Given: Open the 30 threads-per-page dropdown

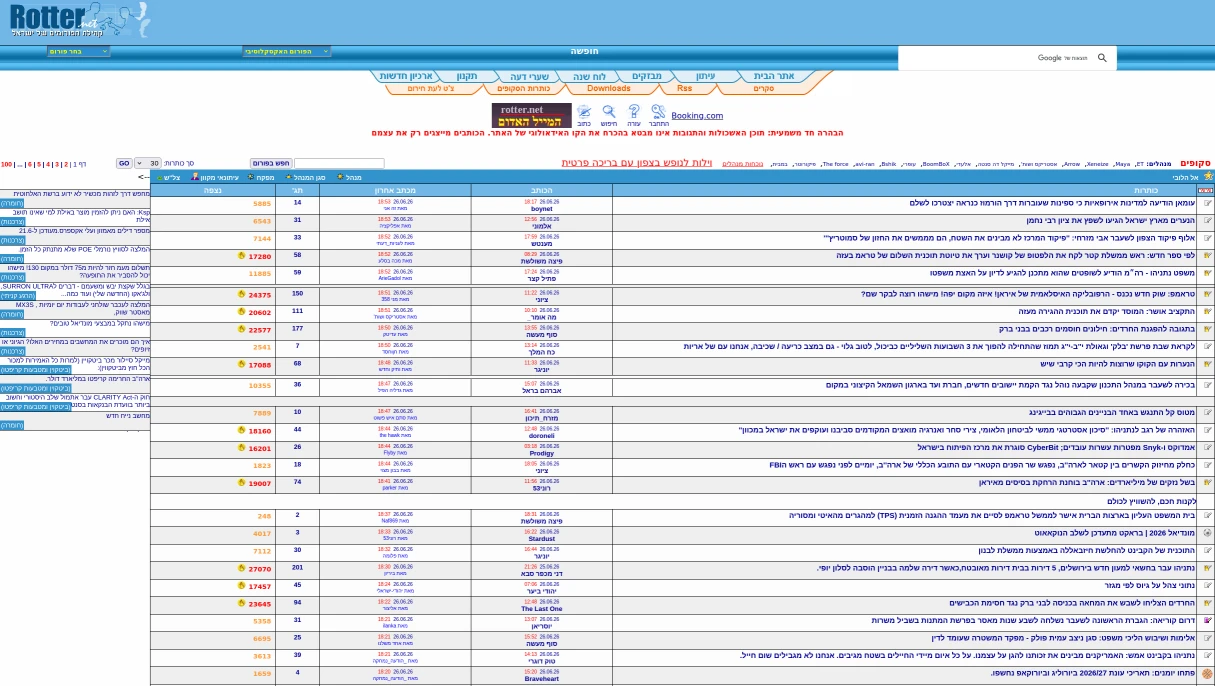Looking at the screenshot, I should (148, 163).
